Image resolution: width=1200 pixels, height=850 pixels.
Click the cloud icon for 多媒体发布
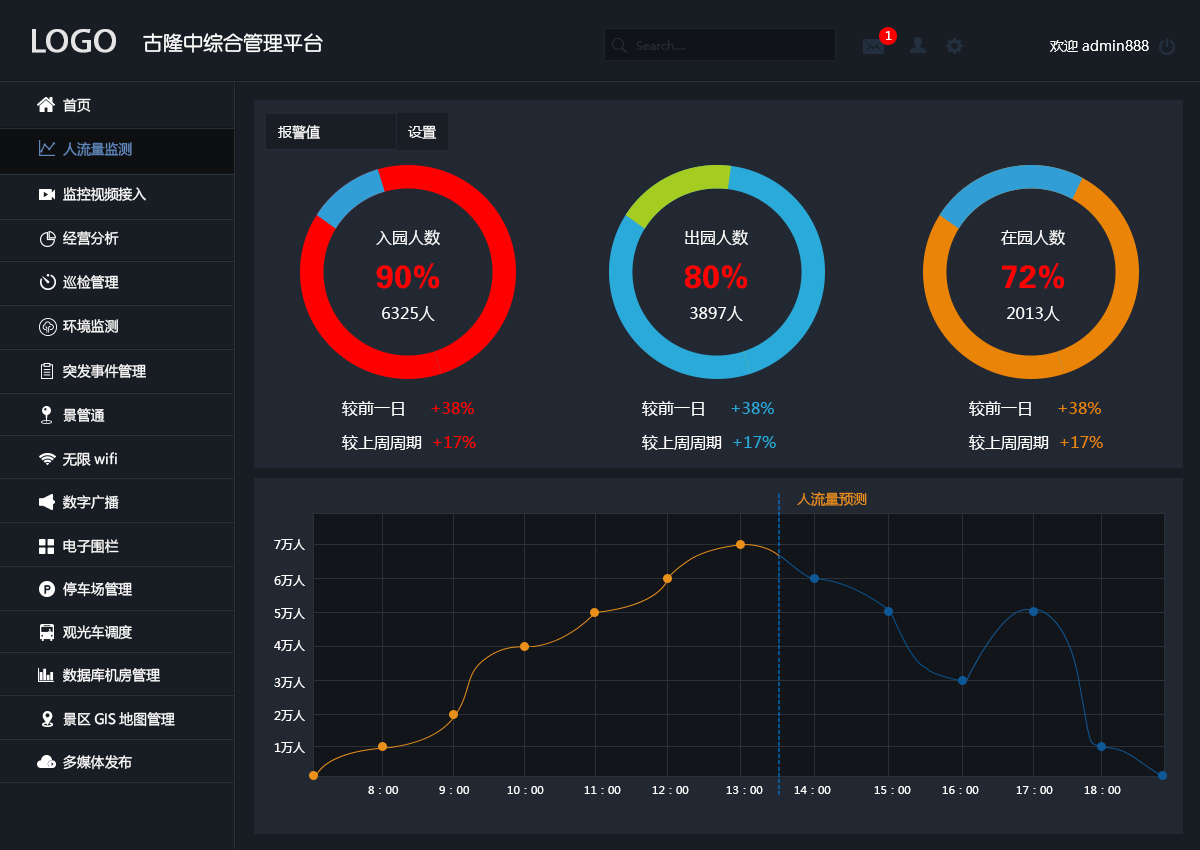coord(47,762)
